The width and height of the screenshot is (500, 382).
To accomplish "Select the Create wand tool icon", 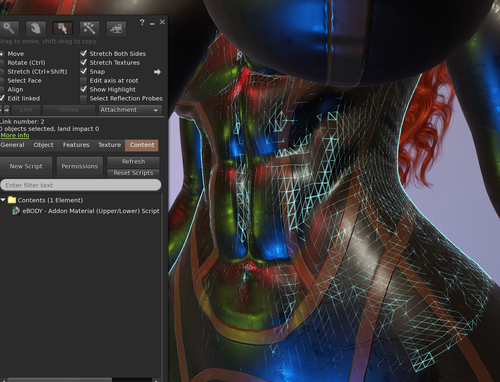I will pos(89,28).
